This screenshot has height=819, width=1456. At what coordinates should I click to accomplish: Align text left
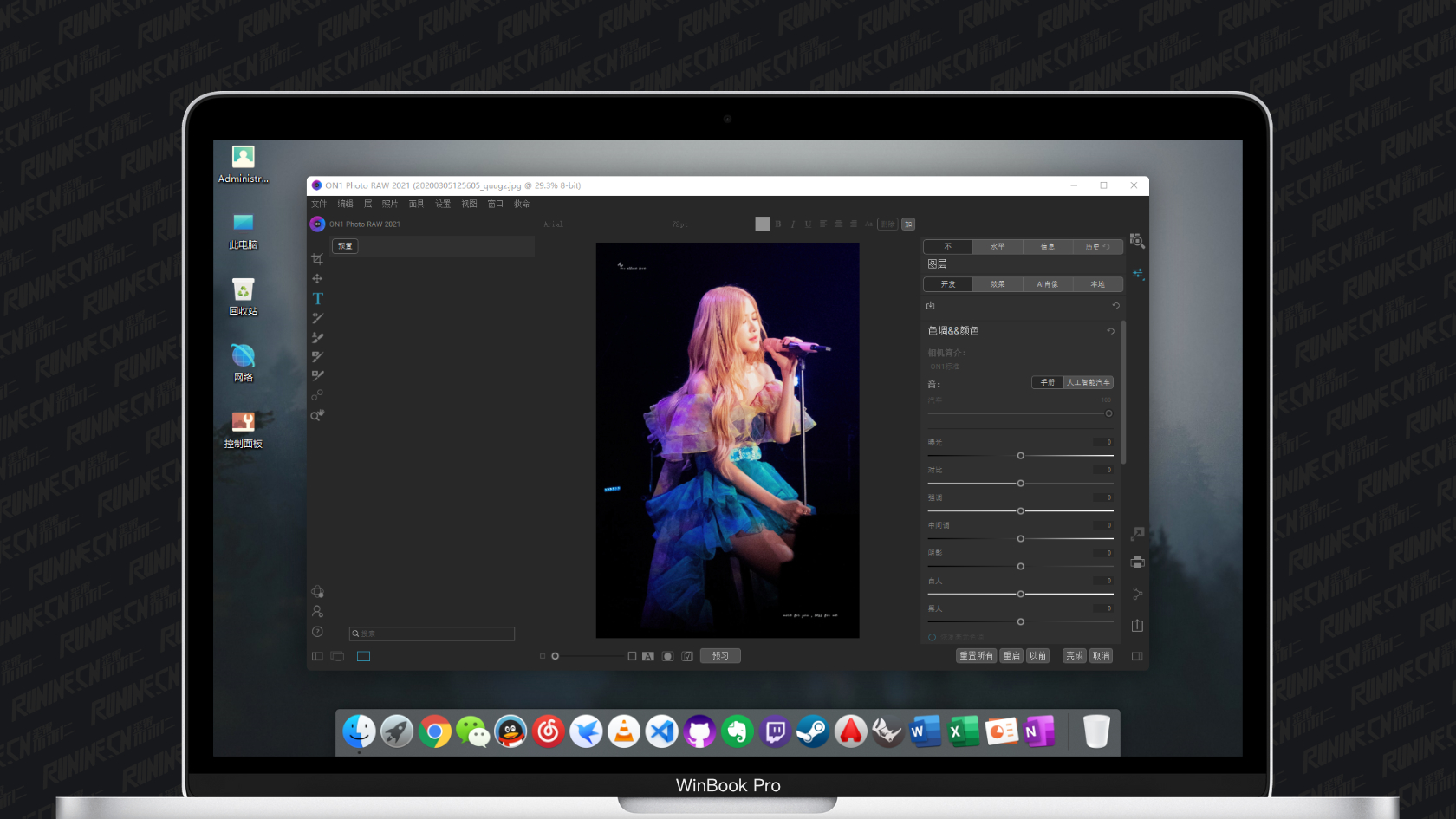pyautogui.click(x=823, y=224)
